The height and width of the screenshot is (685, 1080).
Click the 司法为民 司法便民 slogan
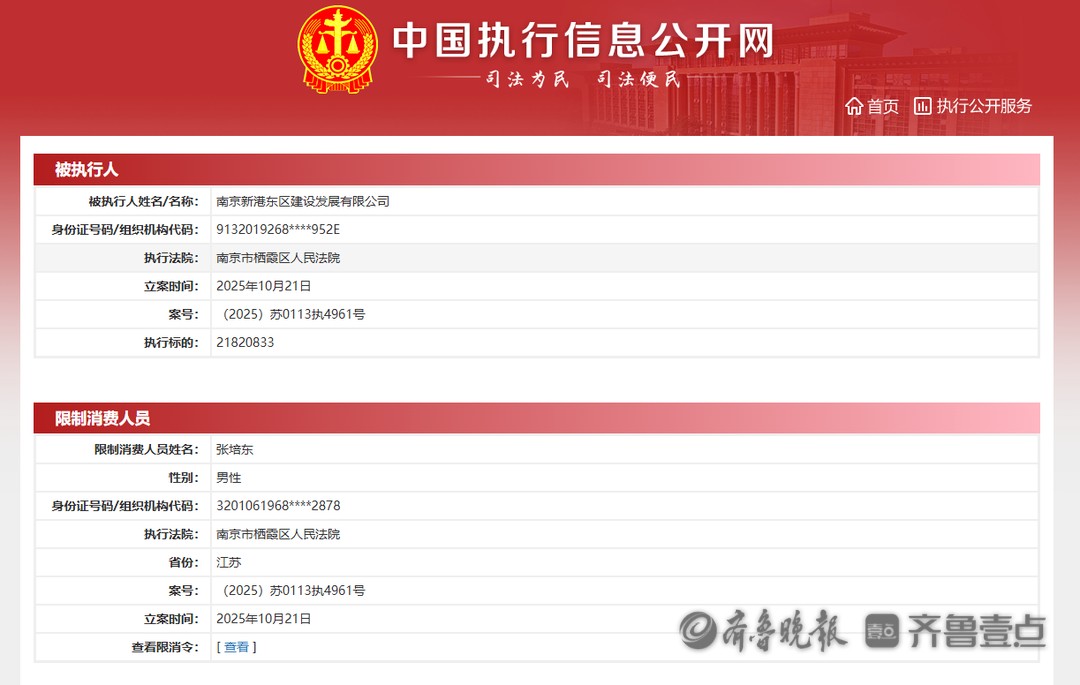(582, 80)
